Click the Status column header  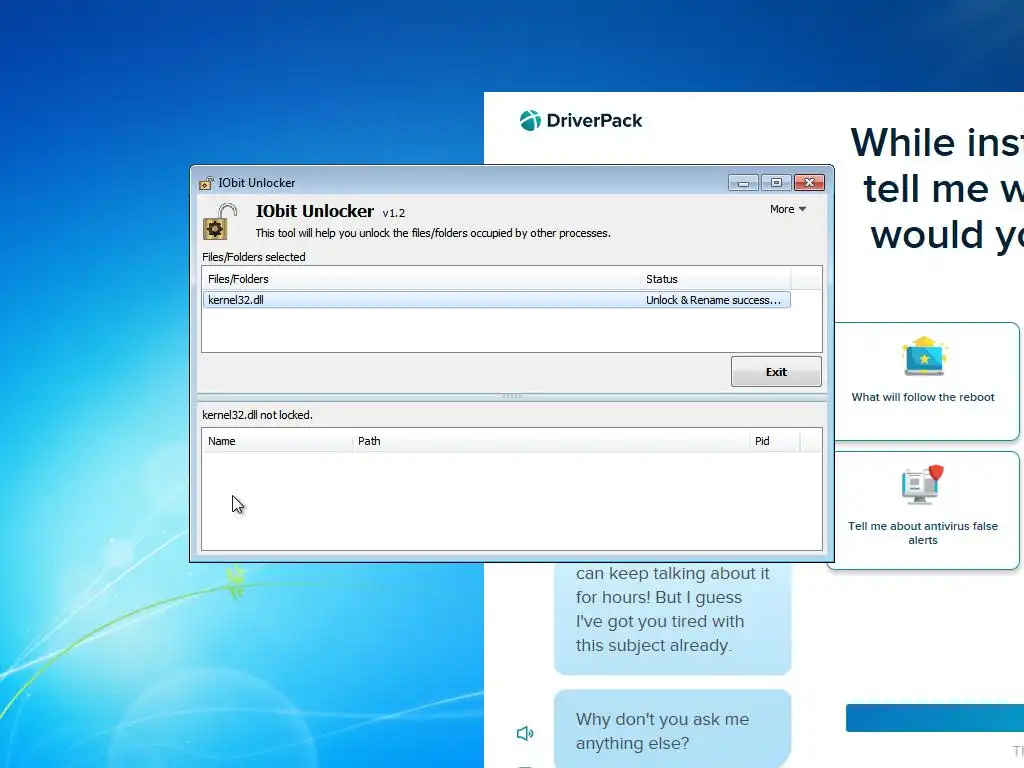click(x=715, y=279)
